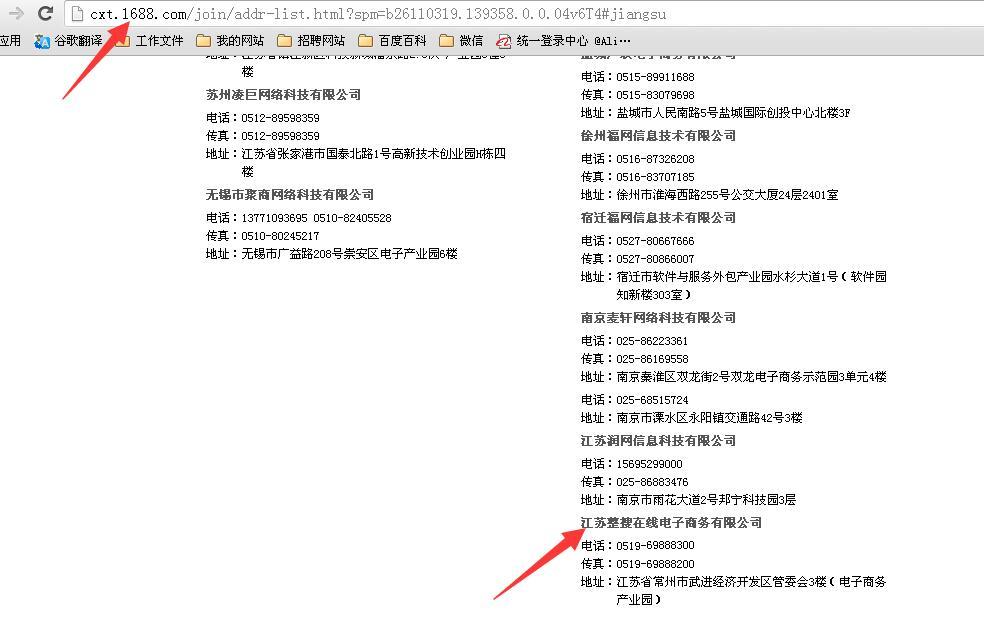
Task: Open the 谷歌翻译 bookmark
Action: (69, 41)
